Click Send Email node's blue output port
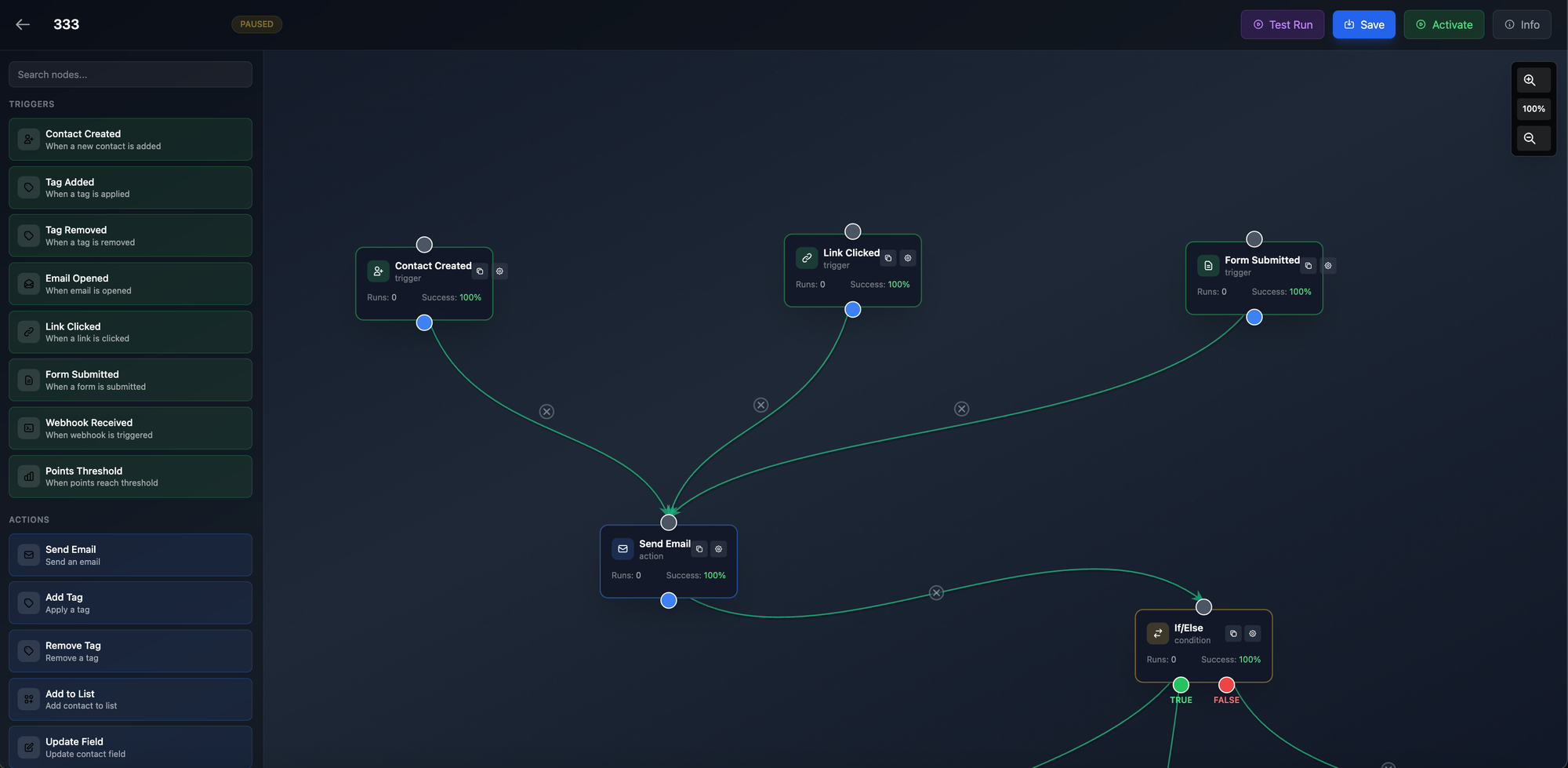Viewport: 1568px width, 768px height. click(669, 601)
